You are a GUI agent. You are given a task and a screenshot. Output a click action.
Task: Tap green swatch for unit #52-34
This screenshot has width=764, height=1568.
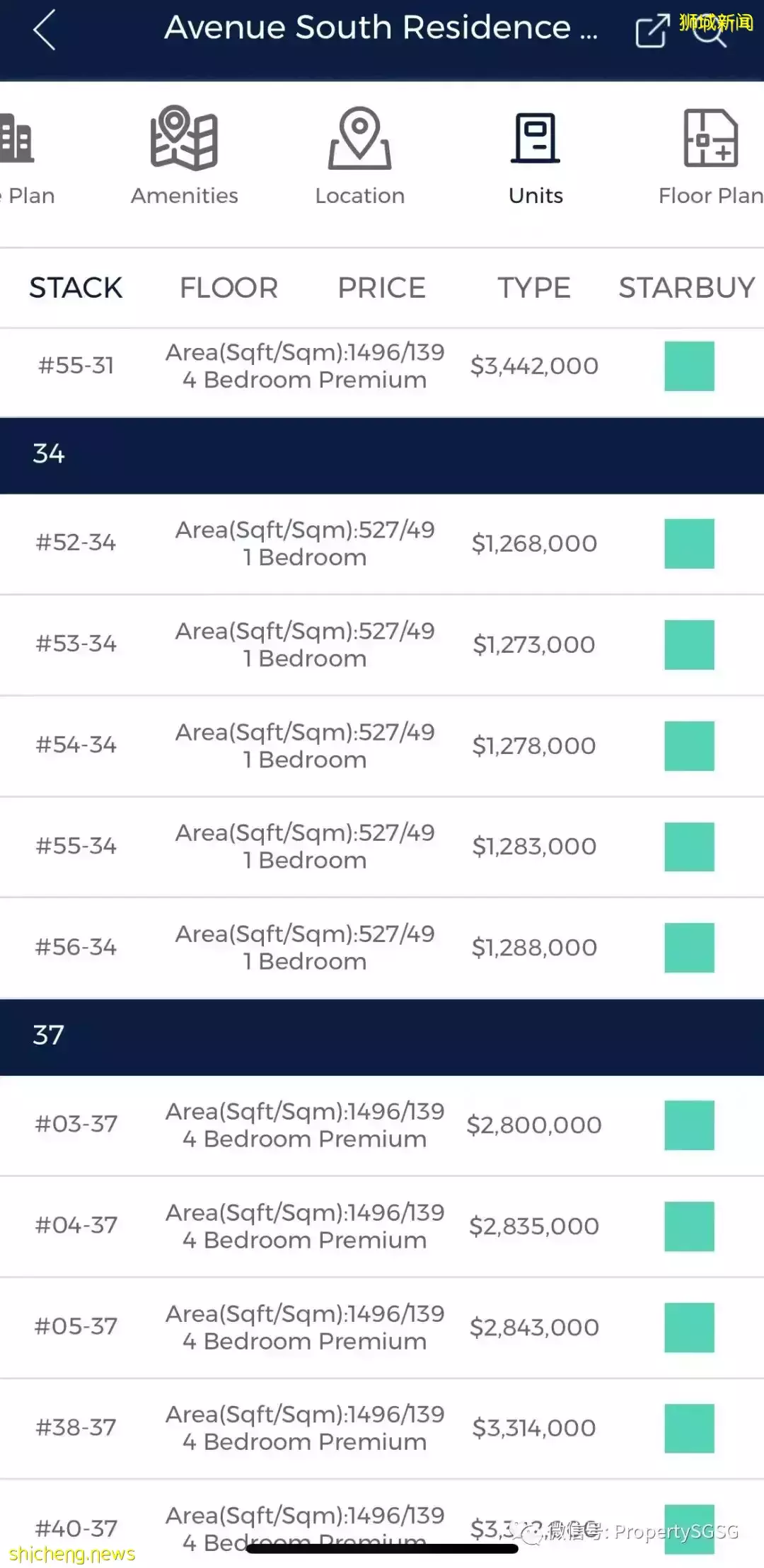689,543
